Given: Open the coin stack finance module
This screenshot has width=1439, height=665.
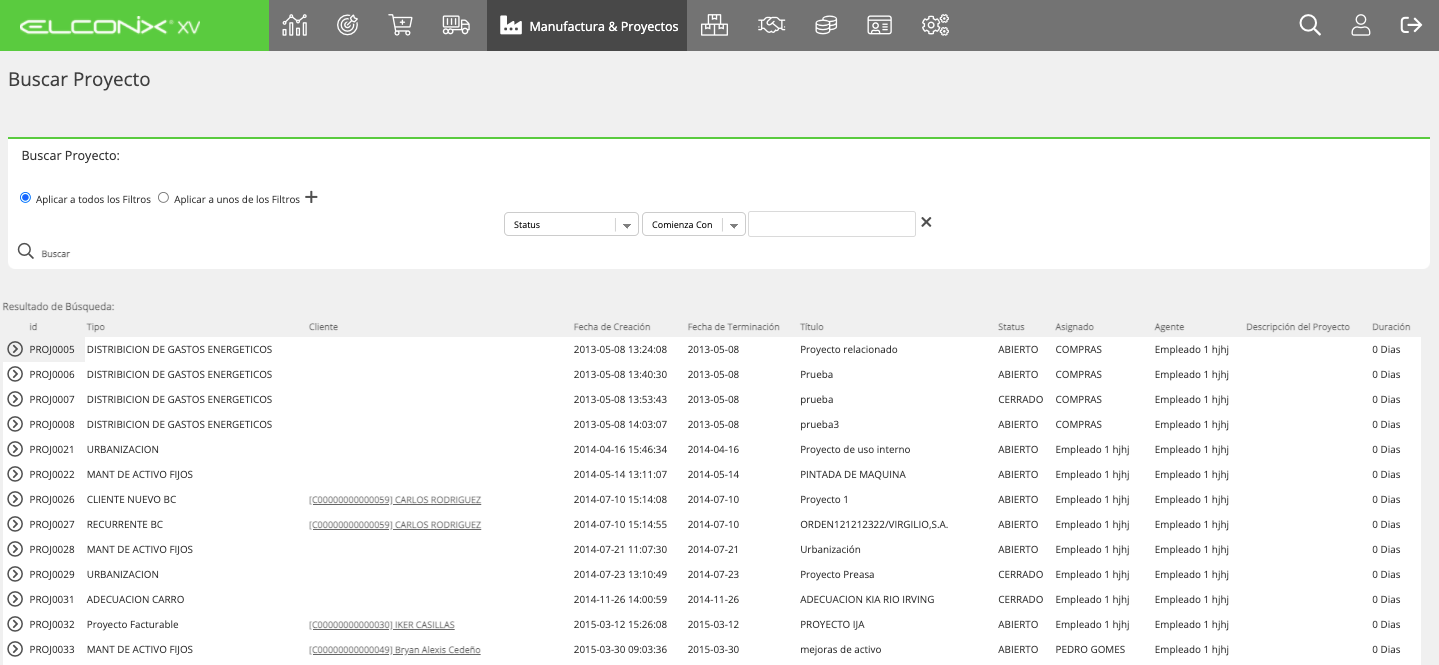Looking at the screenshot, I should (x=826, y=25).
